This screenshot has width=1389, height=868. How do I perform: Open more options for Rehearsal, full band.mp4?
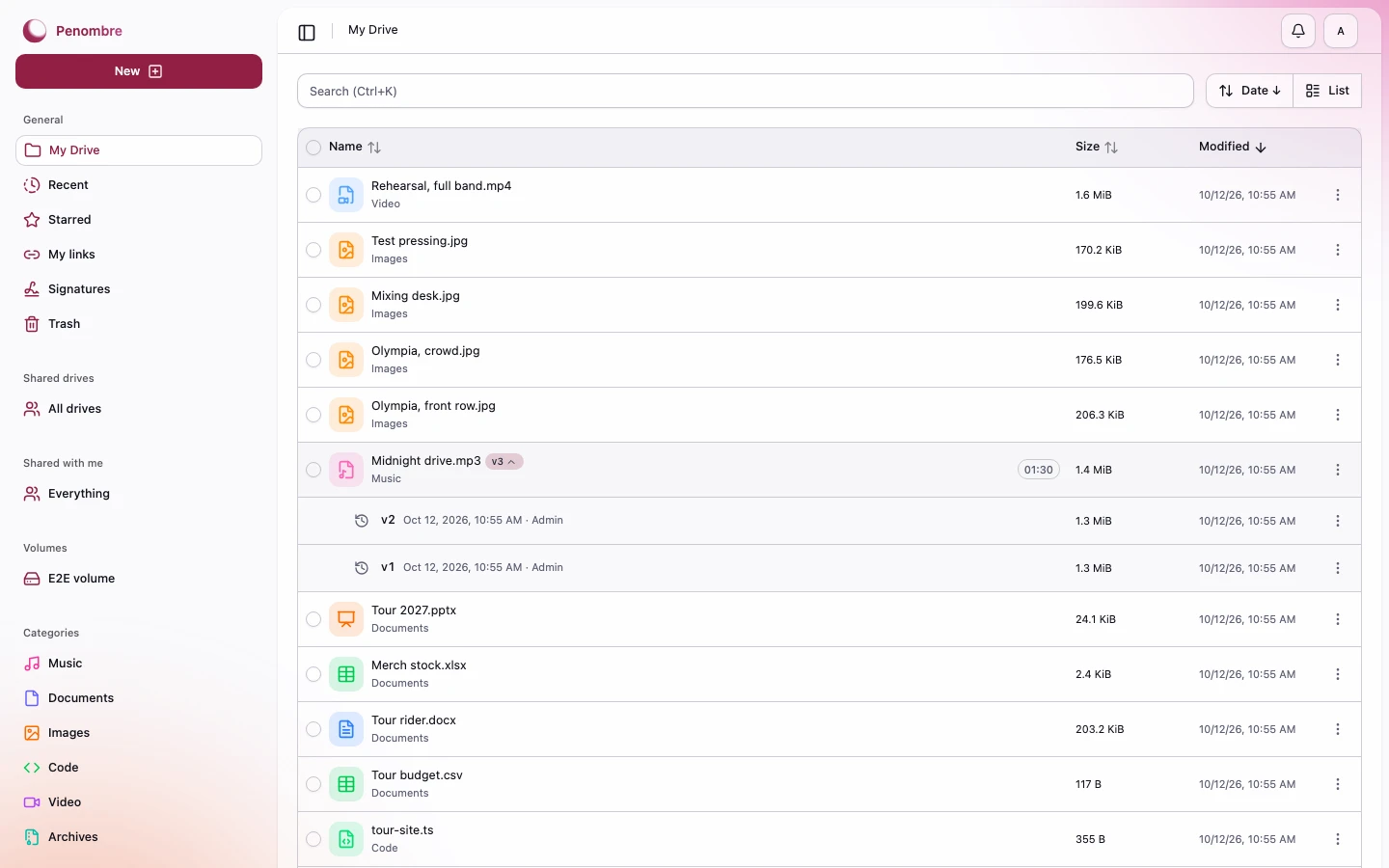pyautogui.click(x=1338, y=195)
